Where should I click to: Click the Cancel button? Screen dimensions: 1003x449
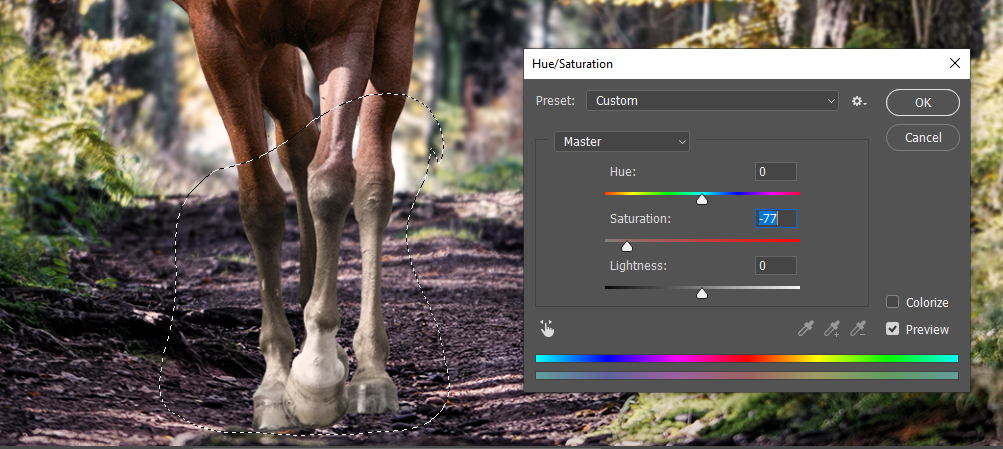click(922, 138)
